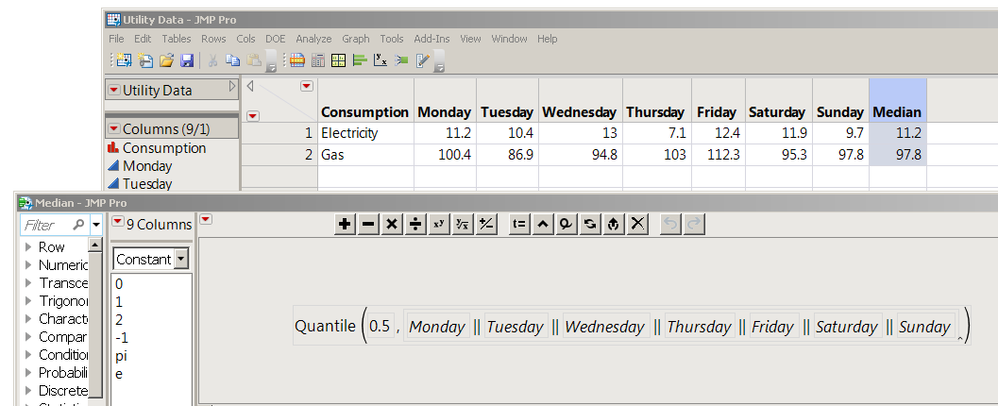The height and width of the screenshot is (406, 998).
Task: Open the Constant dropdown list
Action: [181, 259]
